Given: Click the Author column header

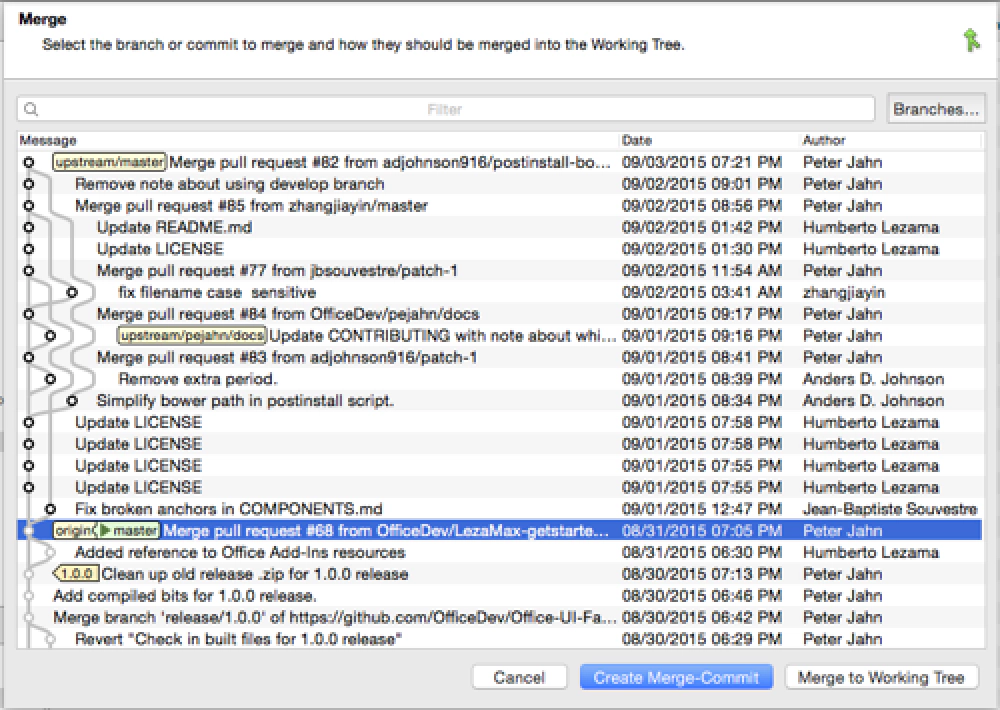Looking at the screenshot, I should tap(823, 140).
